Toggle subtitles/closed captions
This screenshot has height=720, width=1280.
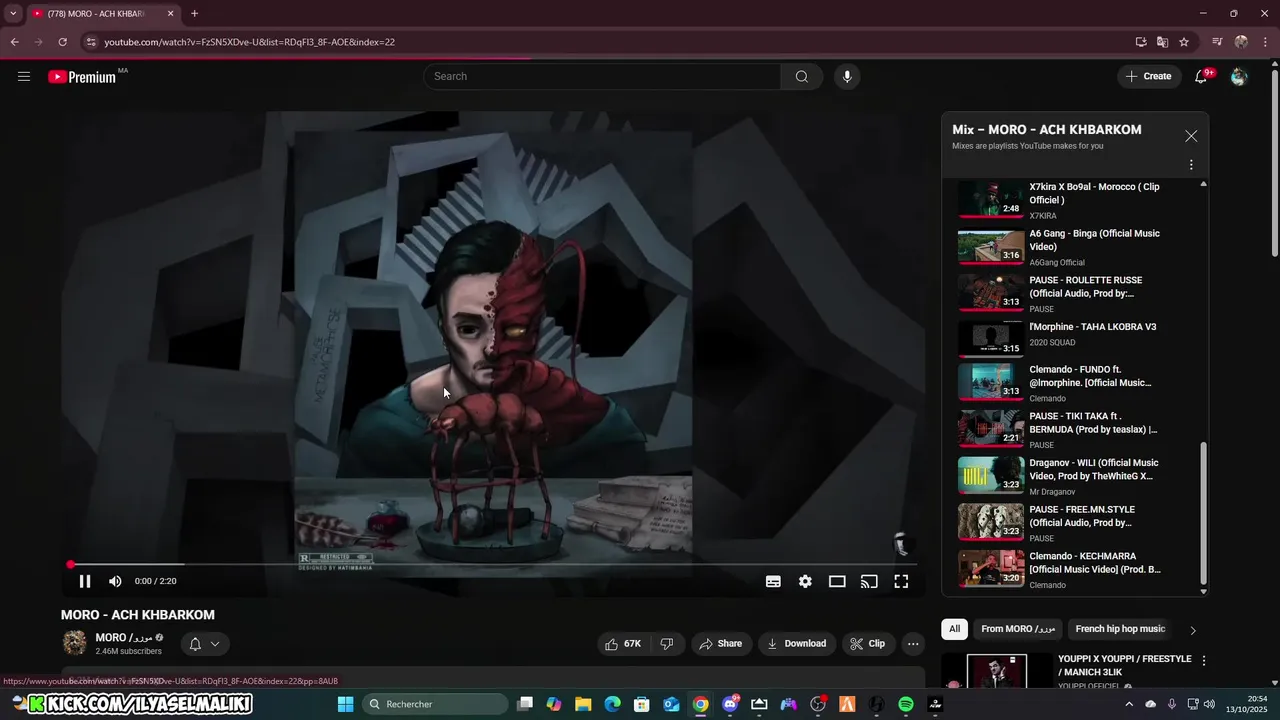(x=773, y=581)
